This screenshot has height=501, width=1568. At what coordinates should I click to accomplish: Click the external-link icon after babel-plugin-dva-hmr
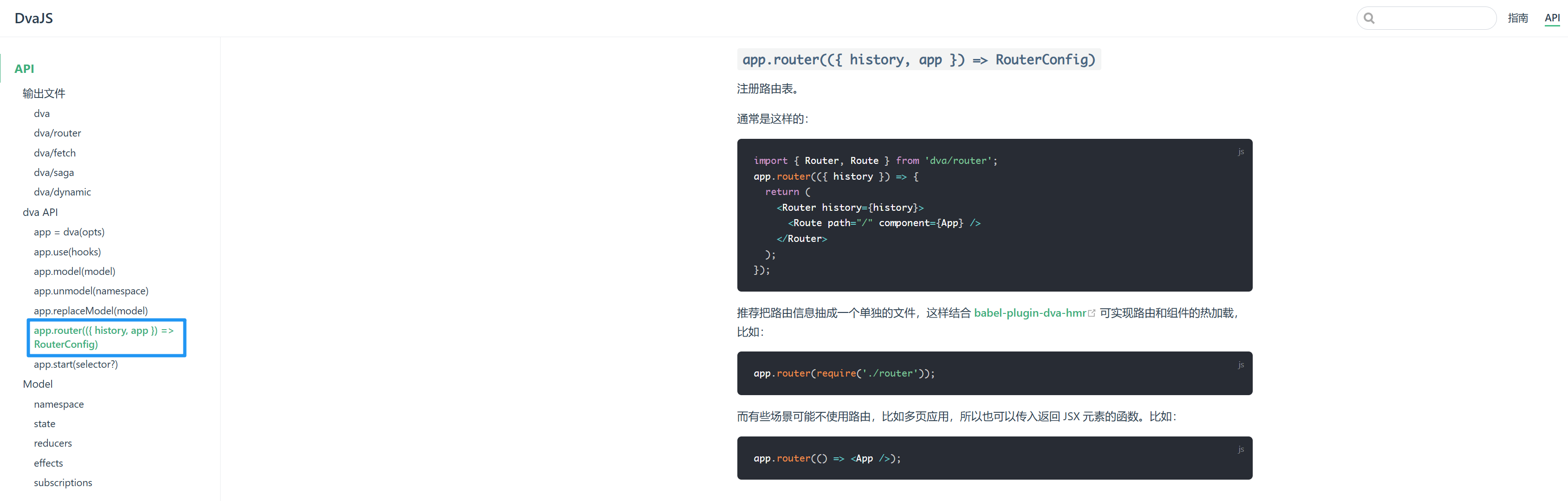click(1092, 313)
